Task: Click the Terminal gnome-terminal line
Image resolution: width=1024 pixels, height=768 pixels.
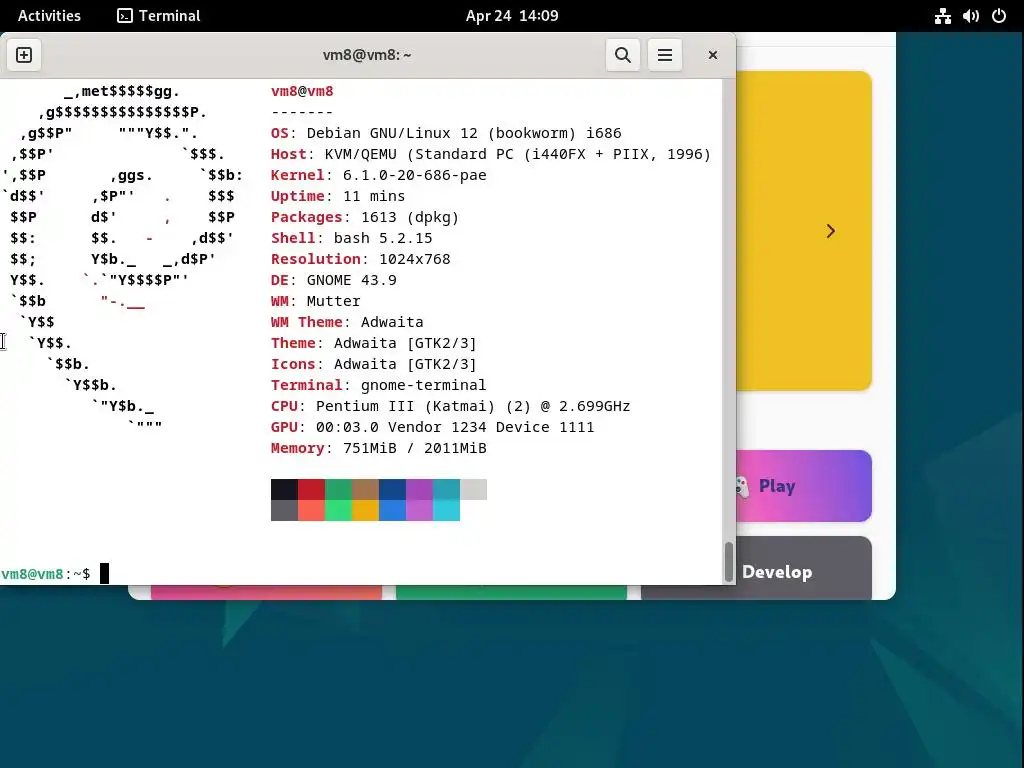Action: click(x=379, y=385)
